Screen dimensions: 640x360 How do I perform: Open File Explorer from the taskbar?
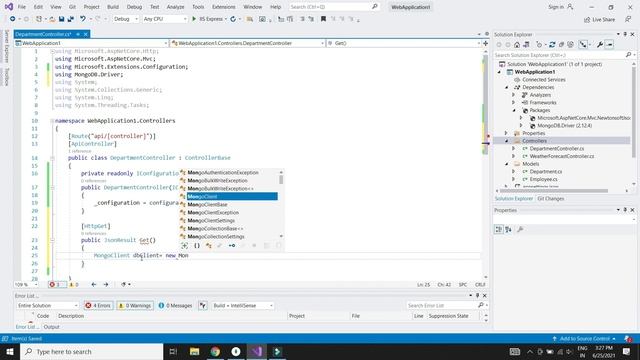click(195, 351)
